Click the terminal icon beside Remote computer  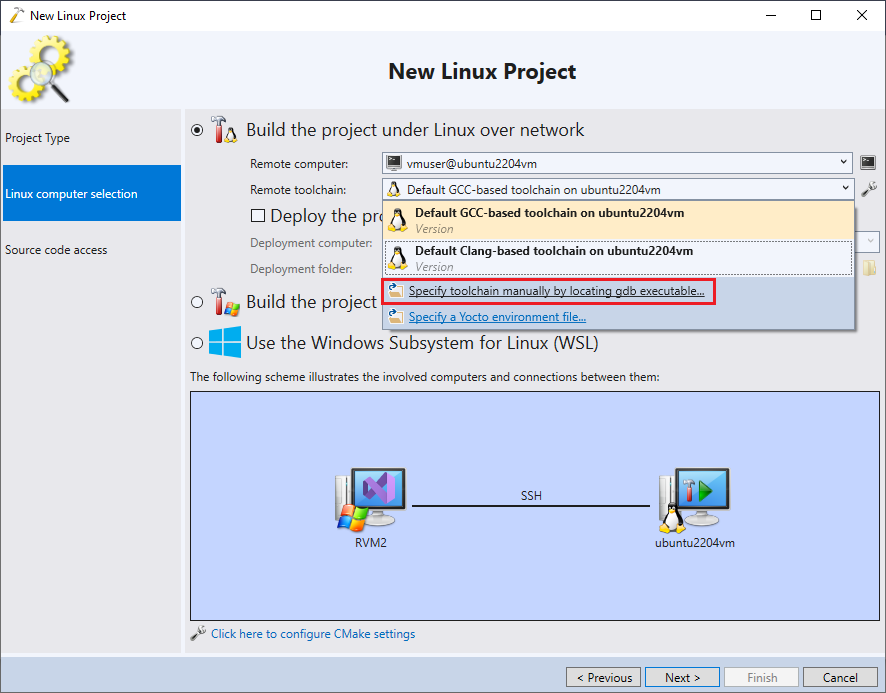[x=868, y=163]
